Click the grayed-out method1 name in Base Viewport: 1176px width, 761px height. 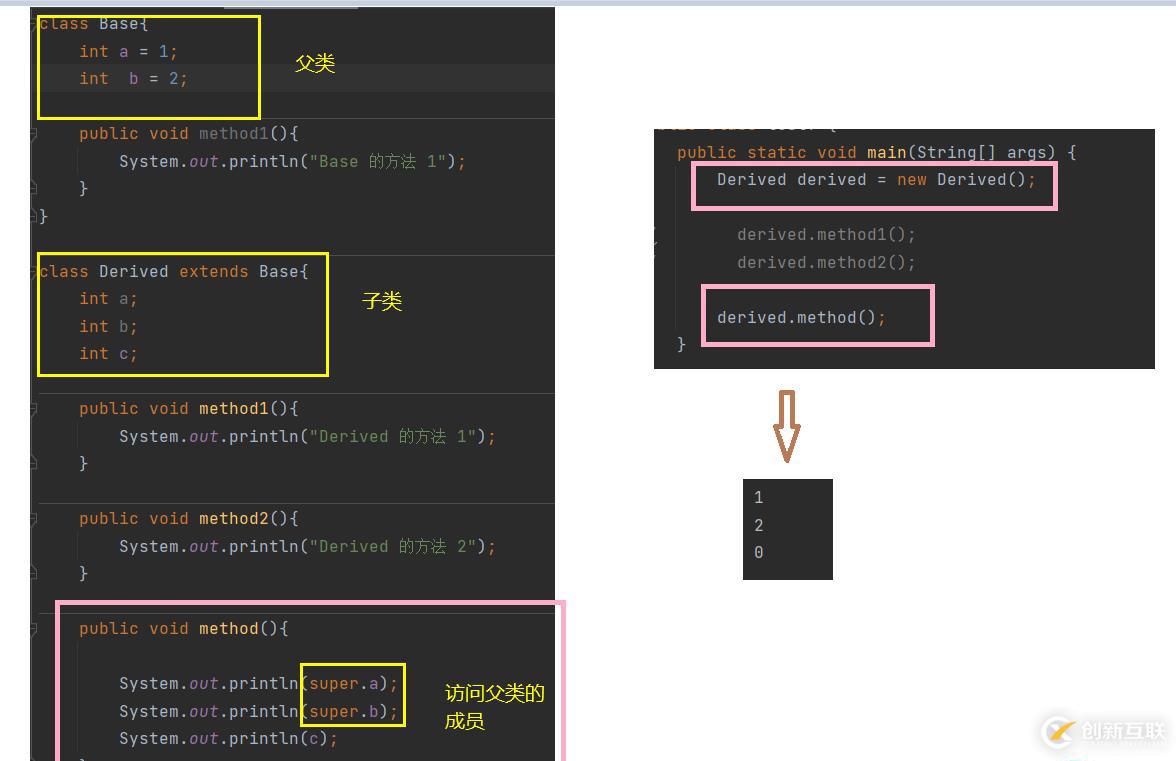tap(233, 133)
